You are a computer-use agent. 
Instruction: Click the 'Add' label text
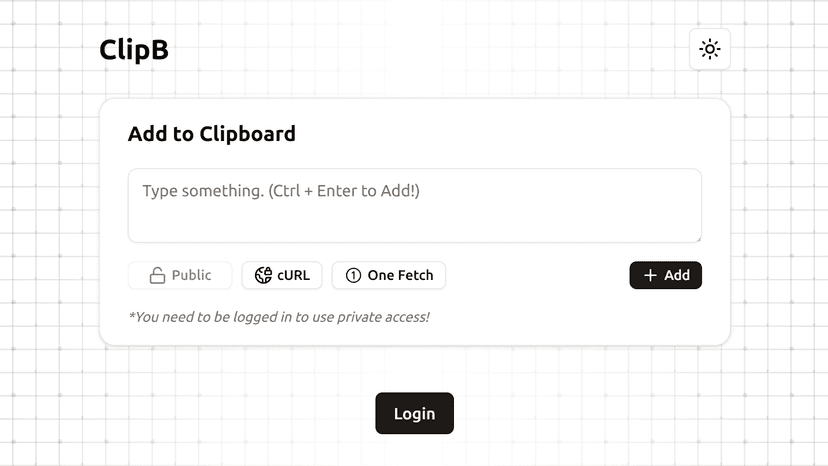(x=677, y=276)
